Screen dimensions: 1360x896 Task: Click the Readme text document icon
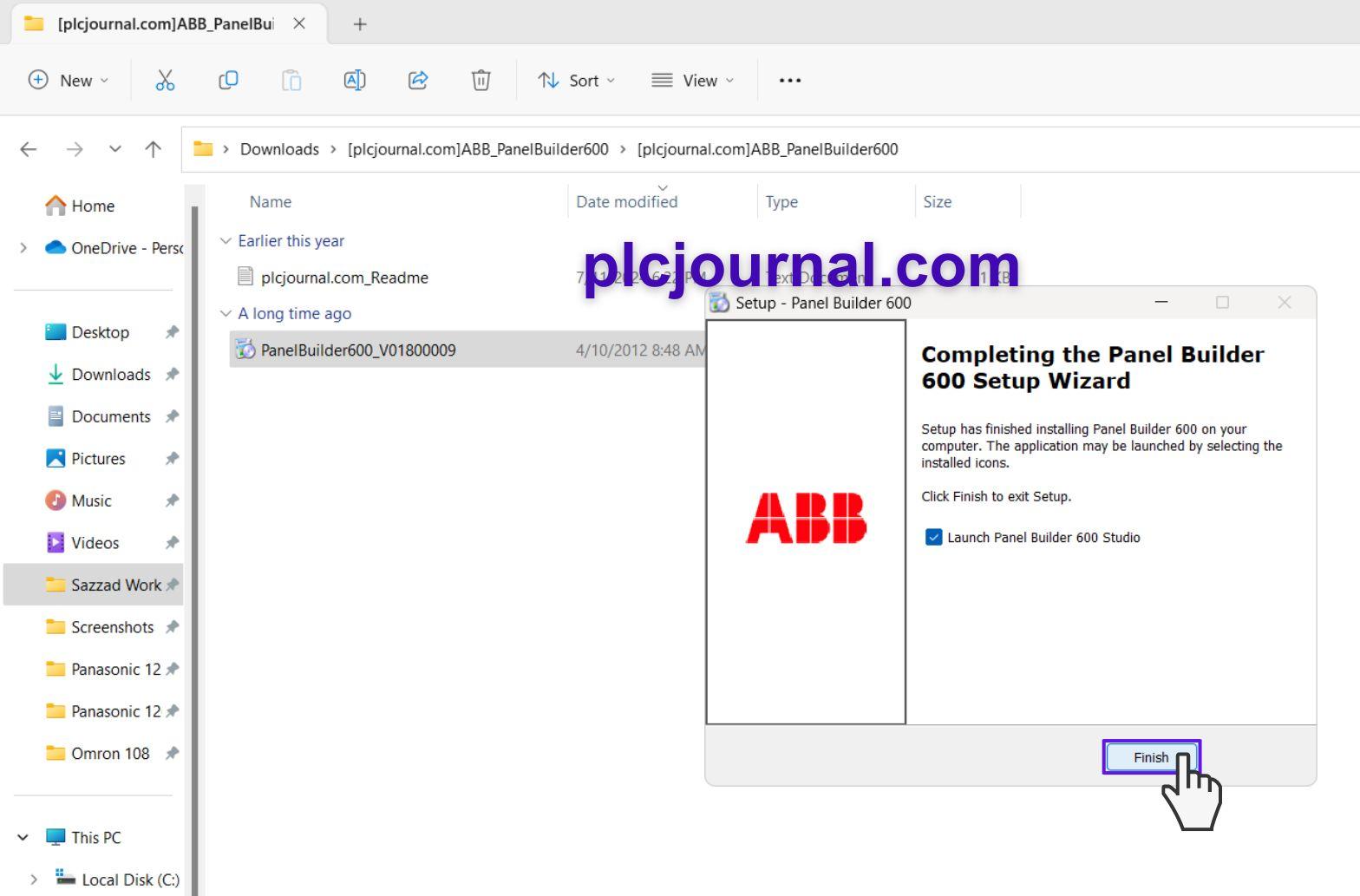(x=245, y=278)
